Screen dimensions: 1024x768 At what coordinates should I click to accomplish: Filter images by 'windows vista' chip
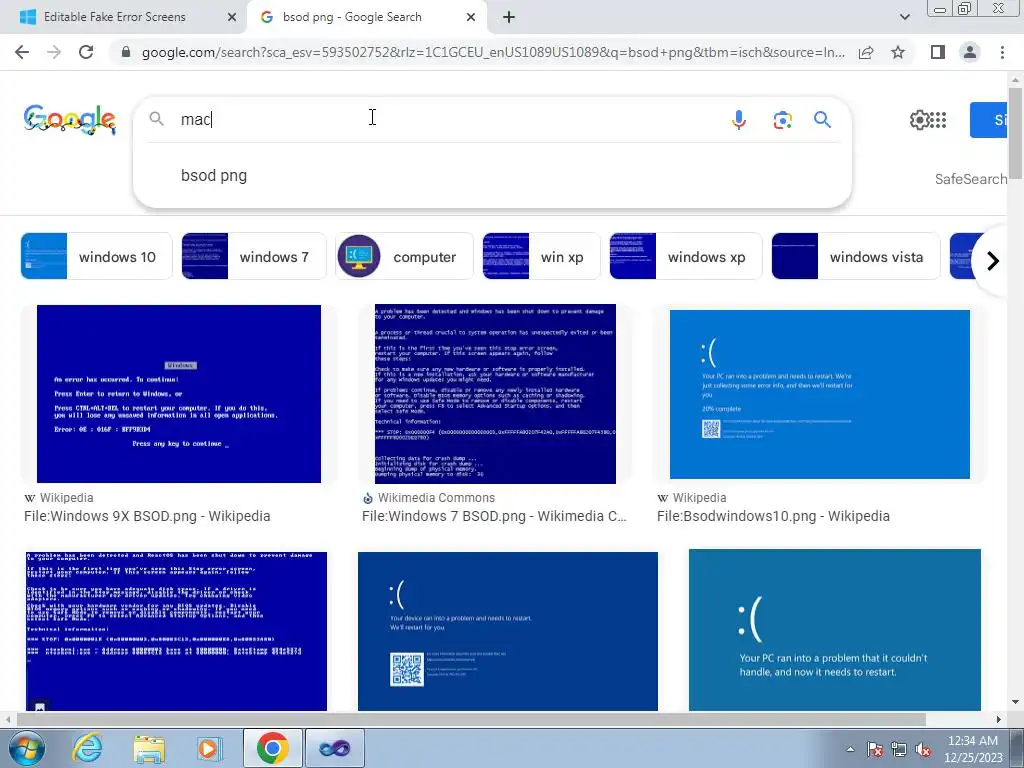(x=856, y=257)
